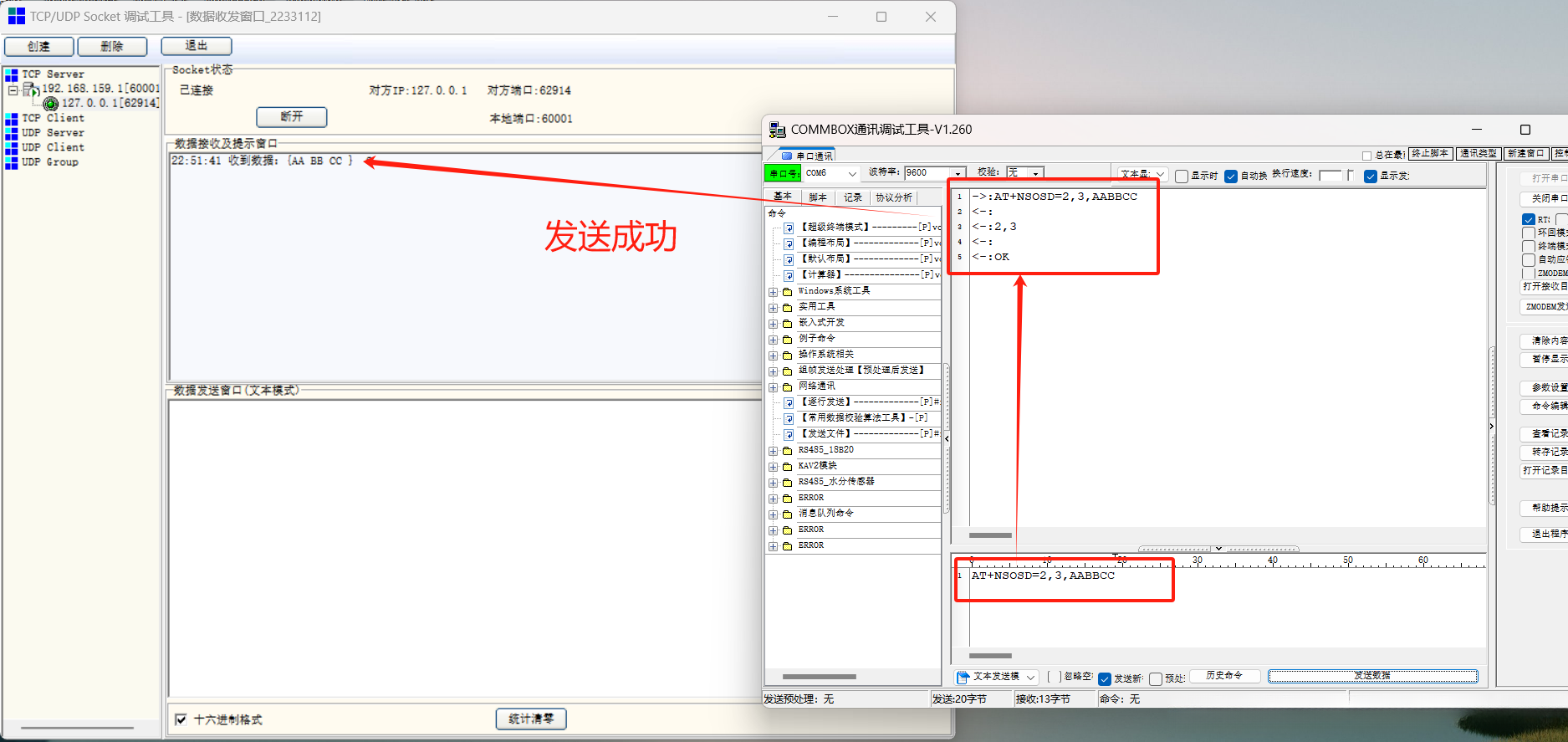Open the COM6 serial port dropdown
This screenshot has height=742, width=1568.
tap(852, 174)
